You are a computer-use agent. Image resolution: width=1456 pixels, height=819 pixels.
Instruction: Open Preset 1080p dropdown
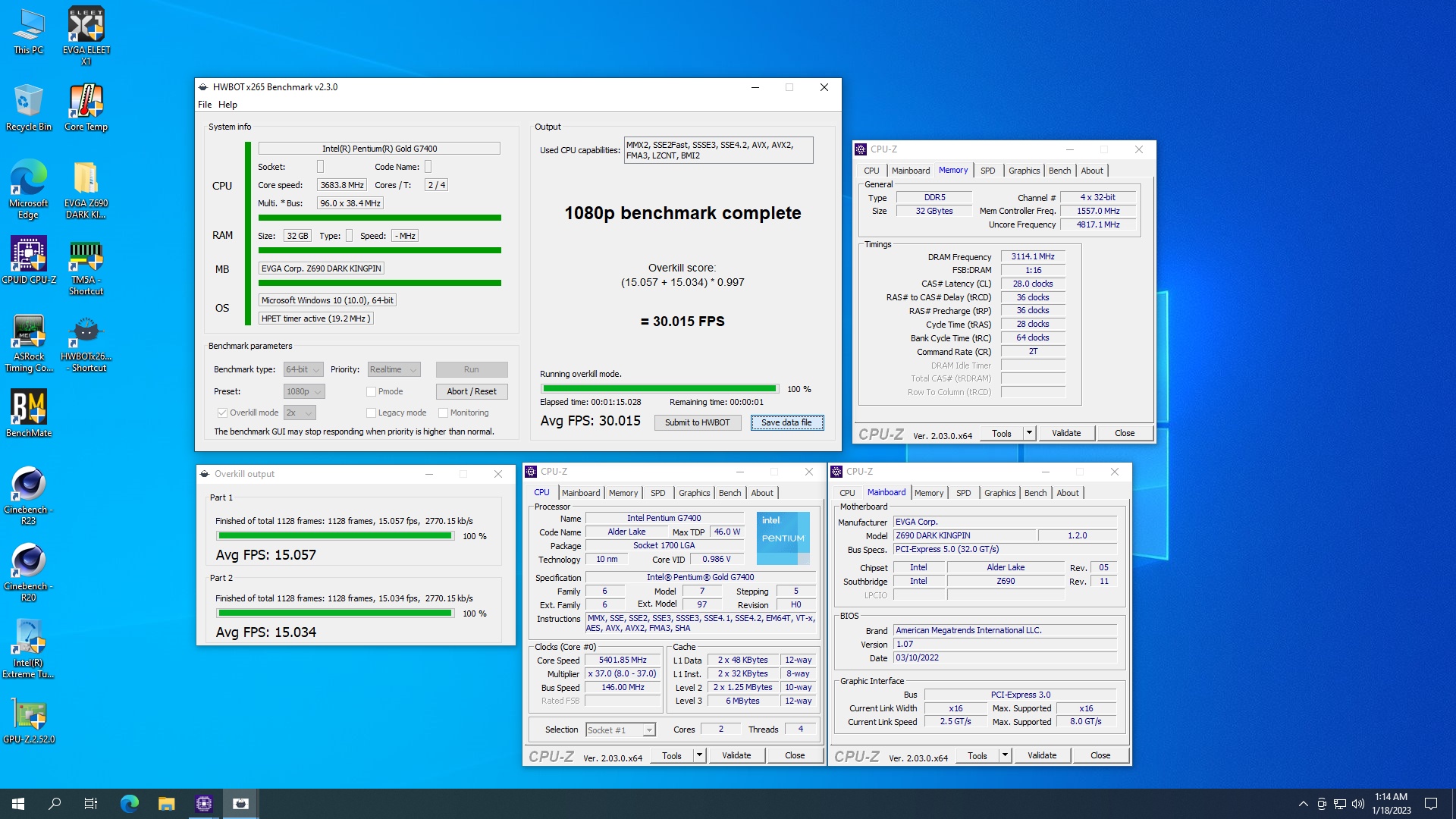(304, 391)
